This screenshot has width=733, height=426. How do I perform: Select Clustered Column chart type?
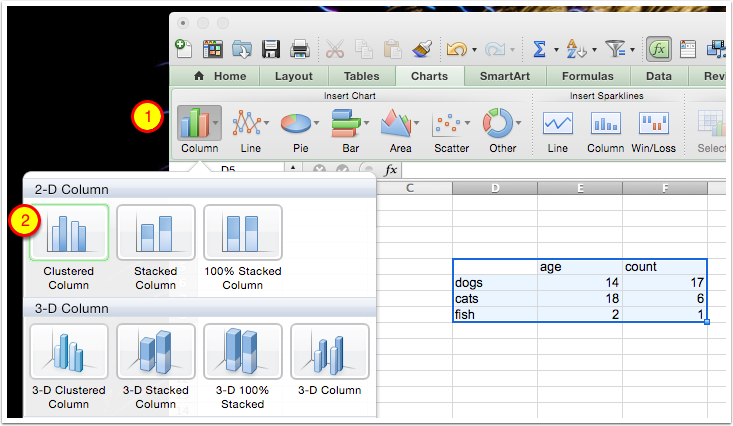coord(68,232)
